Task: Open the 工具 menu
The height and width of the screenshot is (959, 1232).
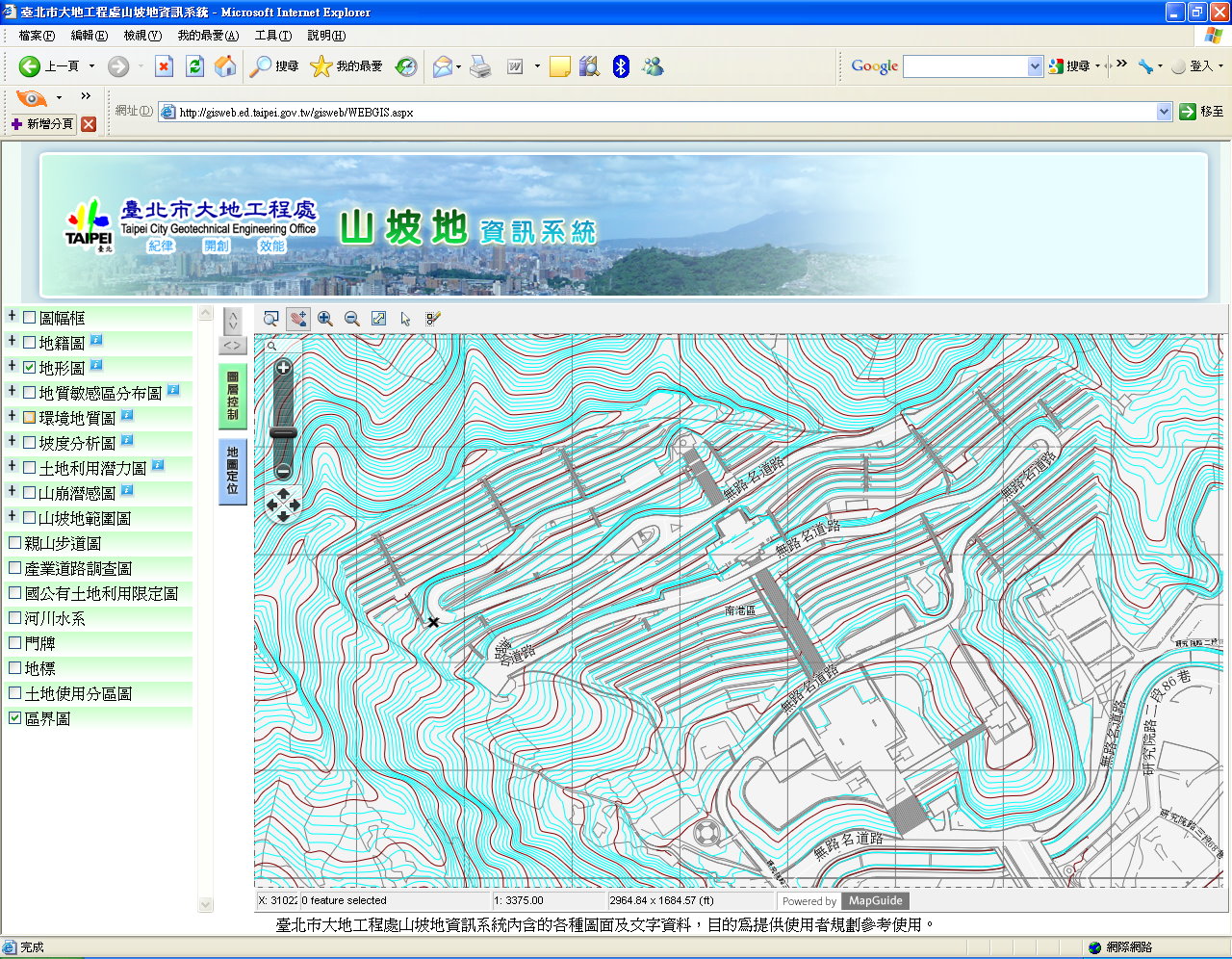Action: 273,36
